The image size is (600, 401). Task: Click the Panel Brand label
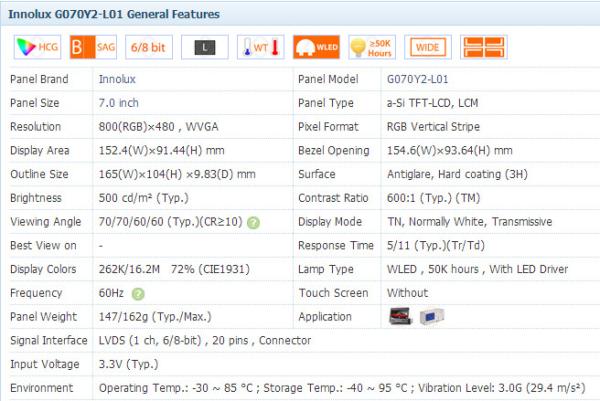pyautogui.click(x=39, y=79)
